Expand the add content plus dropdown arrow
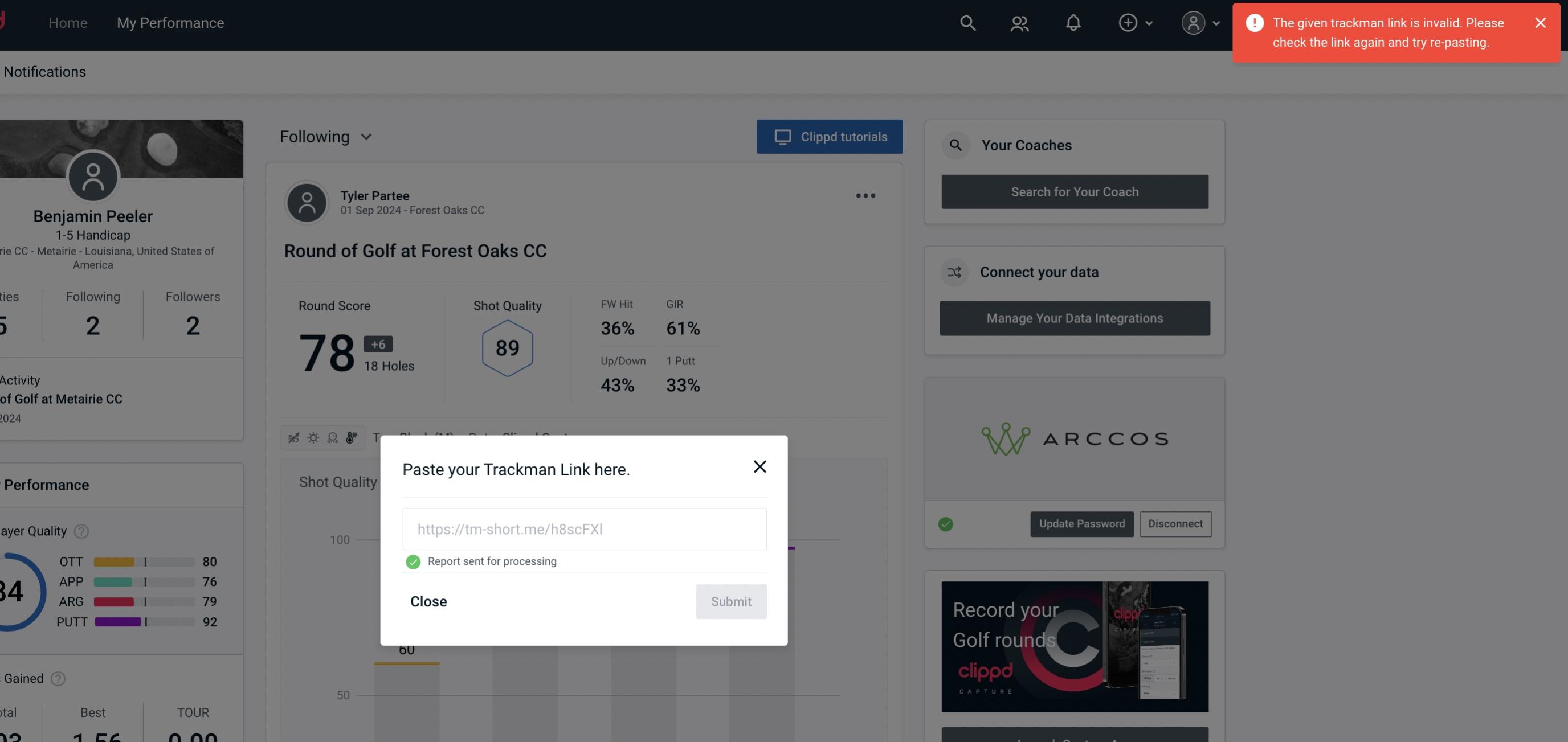 [1149, 23]
